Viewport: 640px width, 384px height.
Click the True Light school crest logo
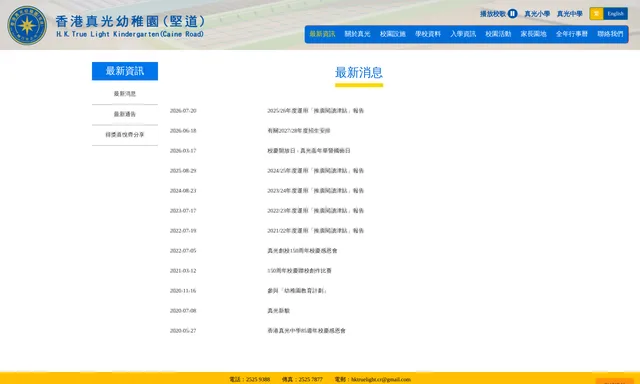[27, 25]
